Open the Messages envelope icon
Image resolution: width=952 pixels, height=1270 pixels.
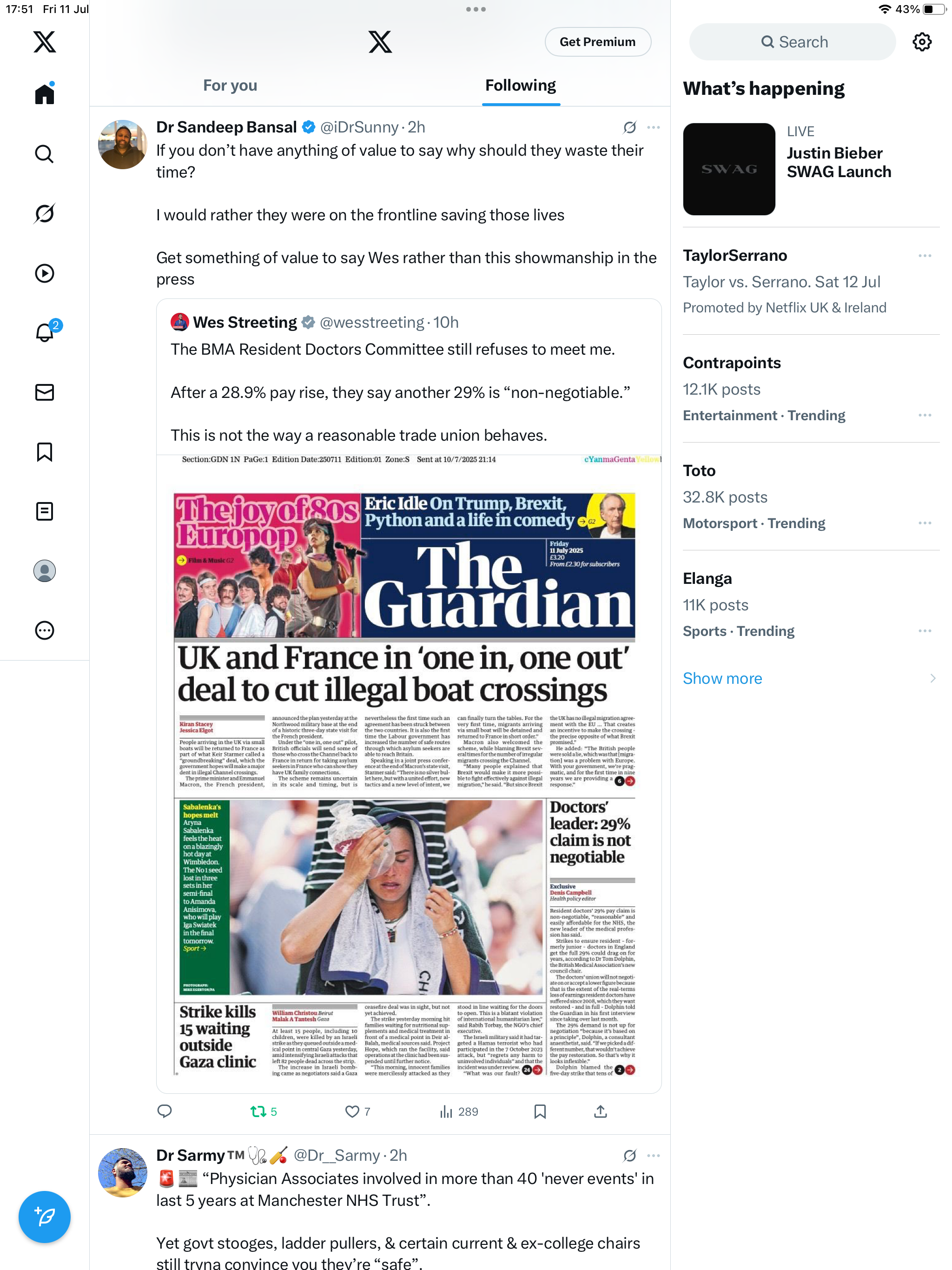click(x=44, y=392)
